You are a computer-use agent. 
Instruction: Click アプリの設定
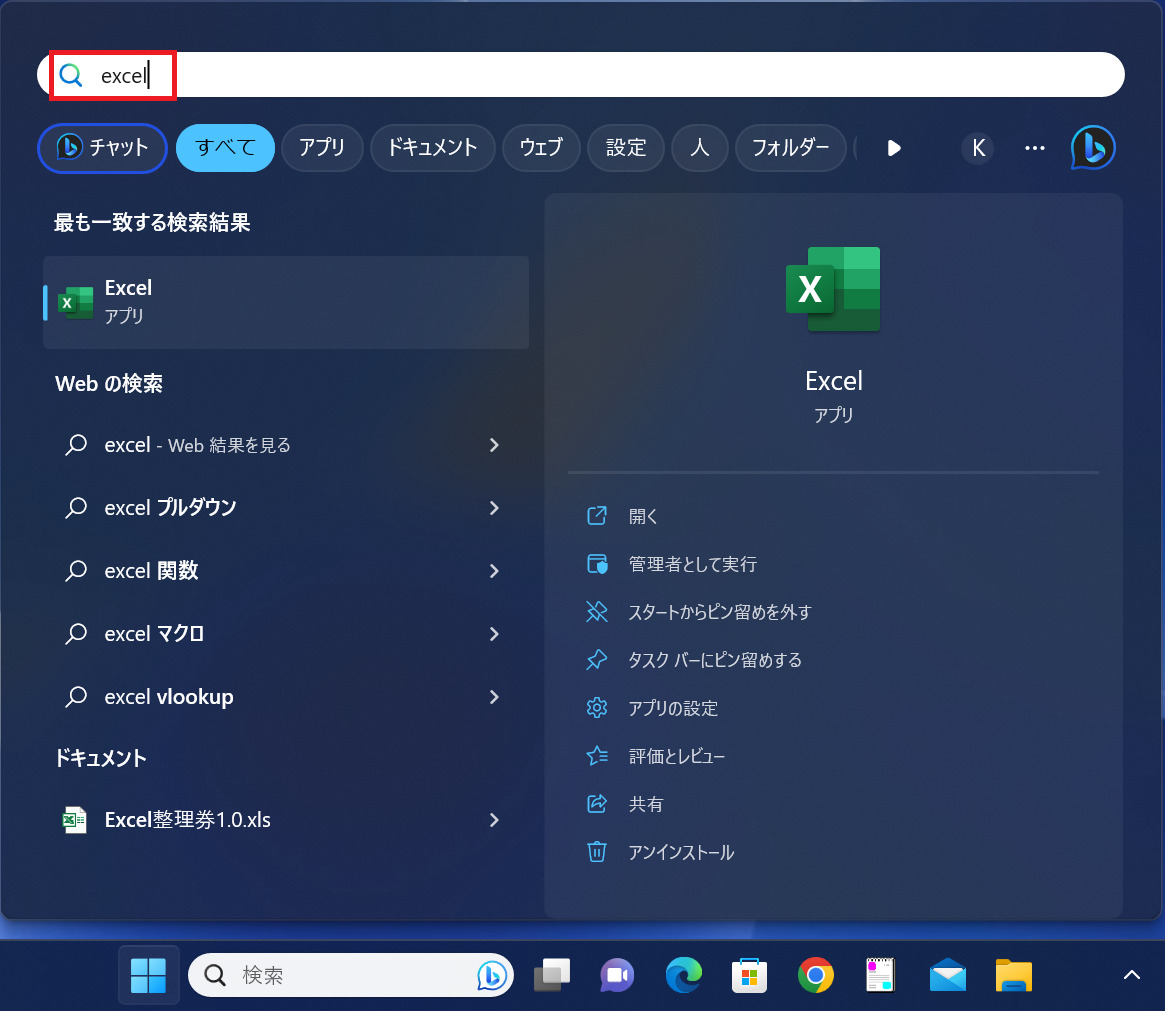tap(673, 709)
